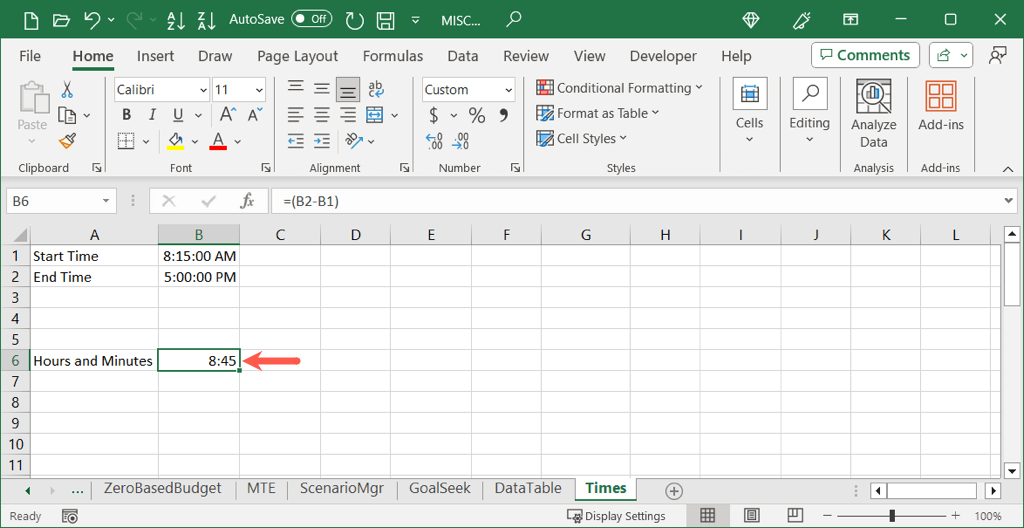Viewport: 1024px width, 528px height.
Task: Open Cell Styles menu
Action: (581, 139)
